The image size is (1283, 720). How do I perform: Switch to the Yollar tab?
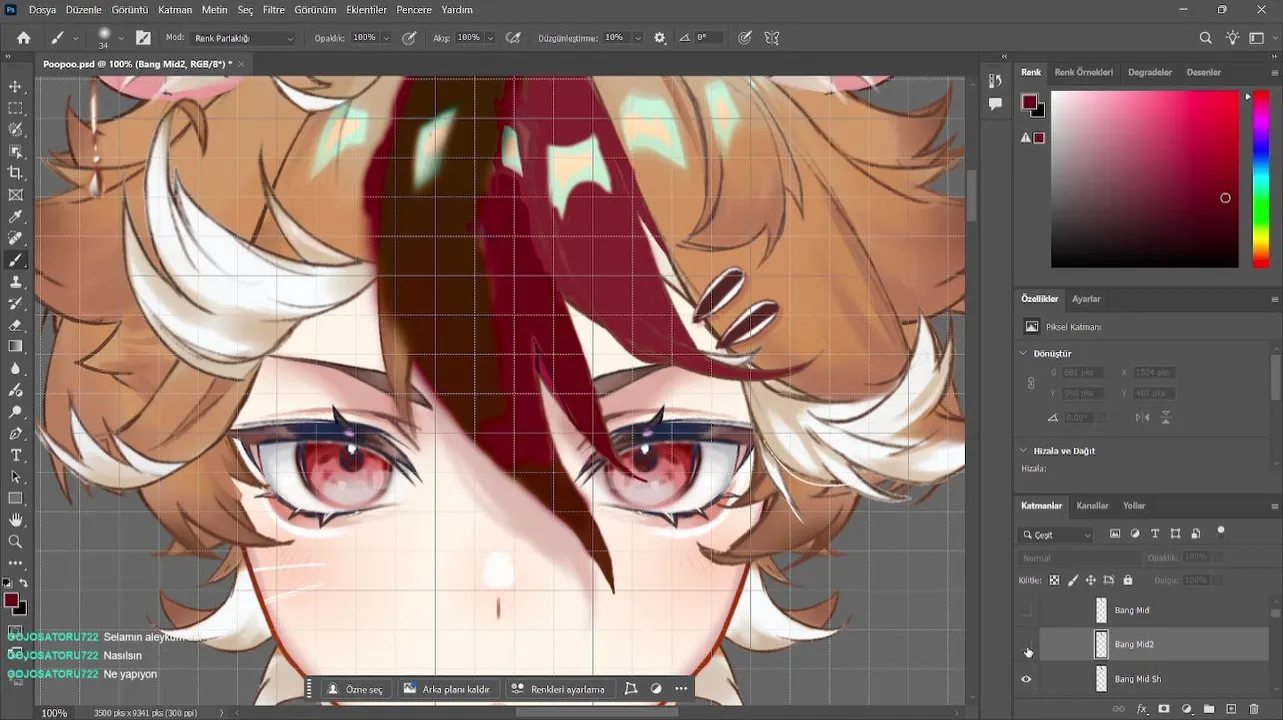pos(1134,506)
